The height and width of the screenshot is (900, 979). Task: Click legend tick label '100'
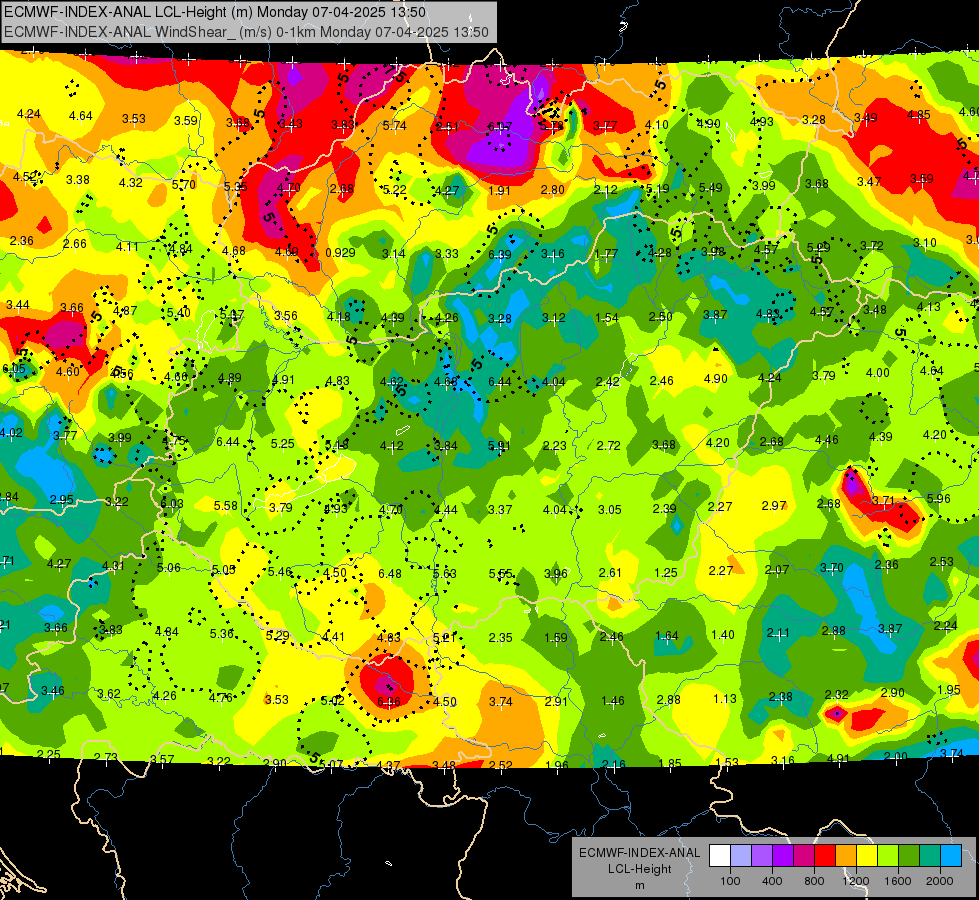pos(730,881)
